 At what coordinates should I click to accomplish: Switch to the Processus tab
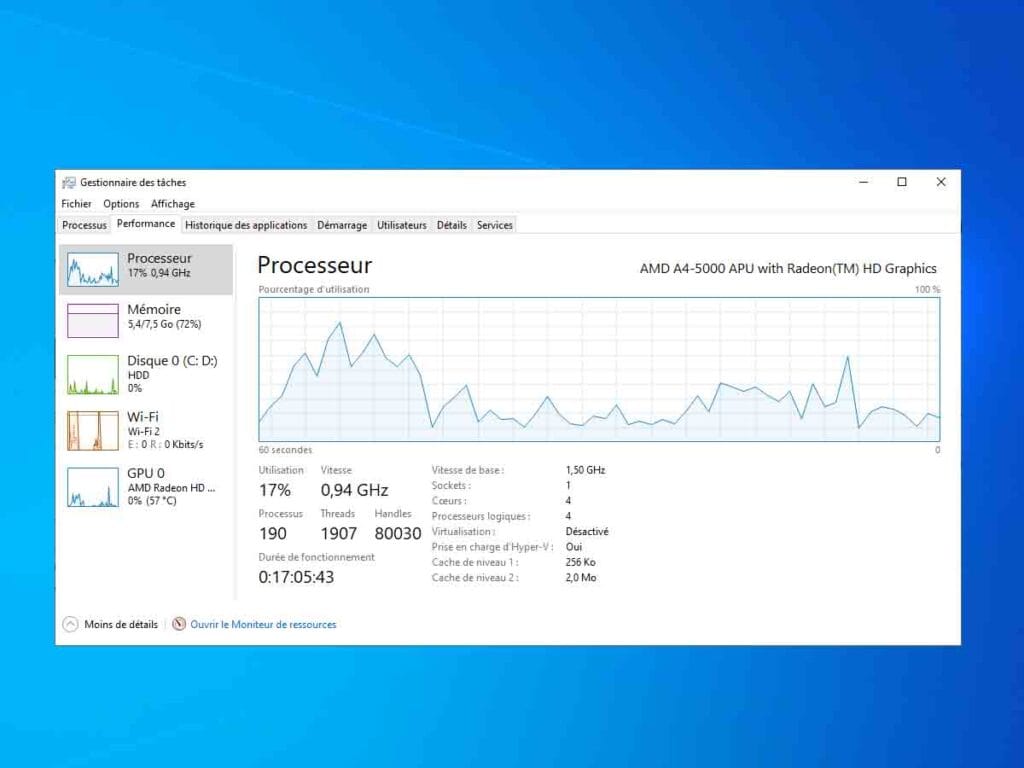(x=84, y=225)
